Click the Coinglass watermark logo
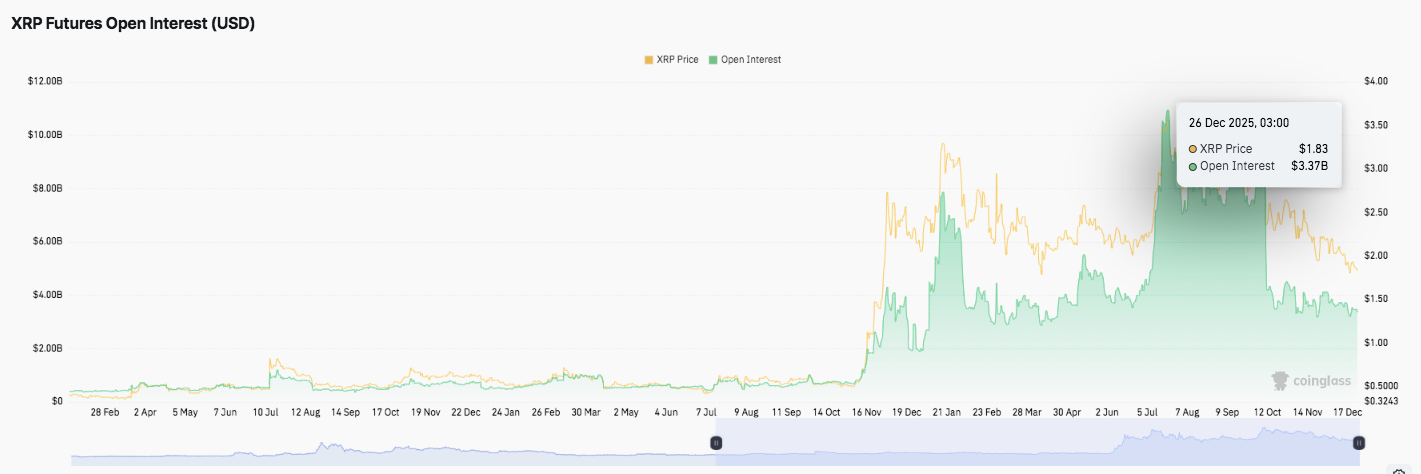Screen dimensions: 1421x474 [x=1310, y=381]
